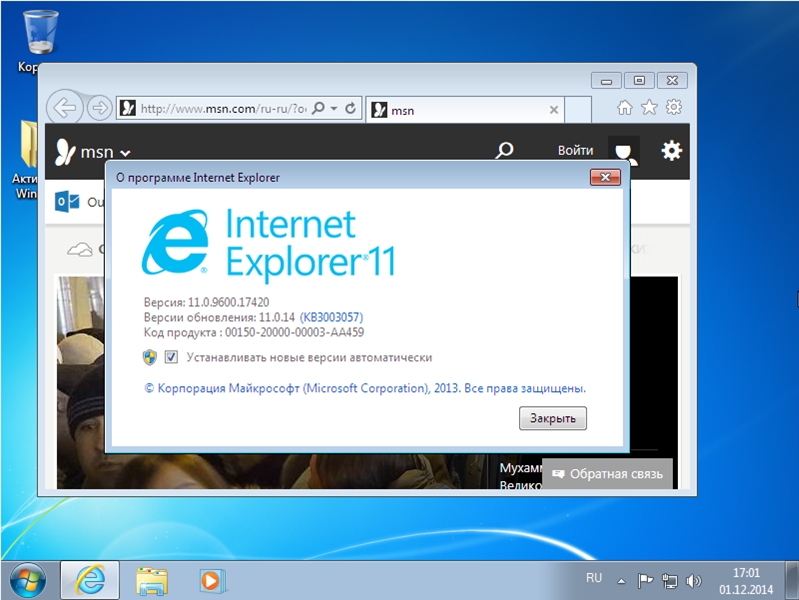
Task: Click the IE Forward arrow button
Action: pos(99,108)
